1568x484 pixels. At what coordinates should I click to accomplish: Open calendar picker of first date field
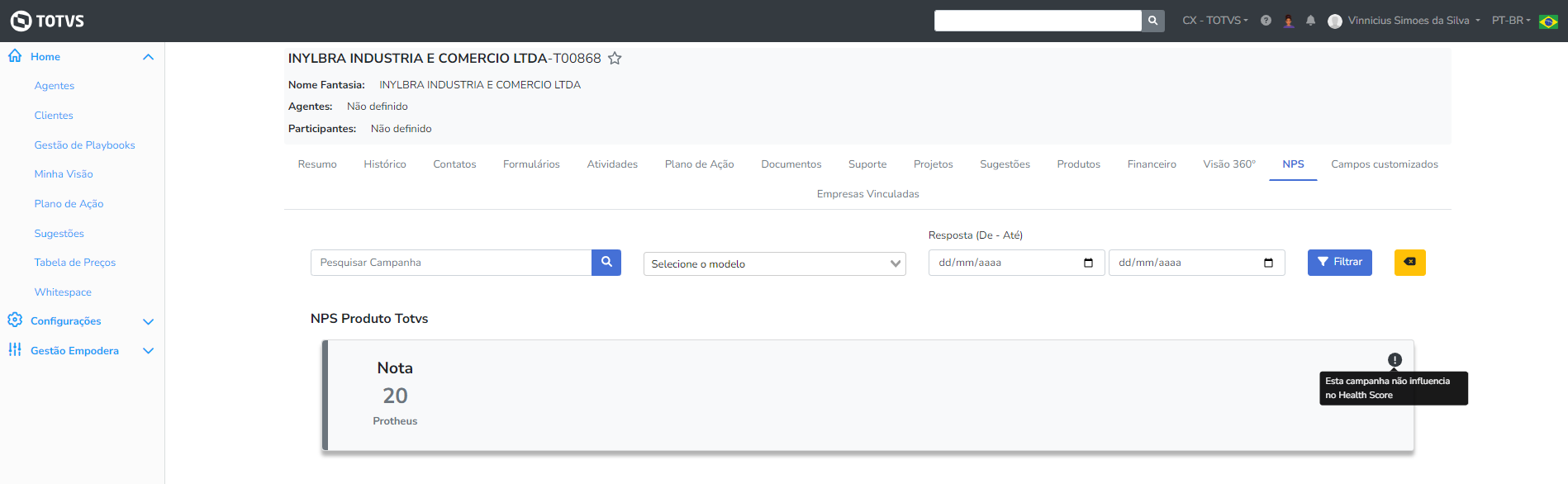pos(1088,263)
